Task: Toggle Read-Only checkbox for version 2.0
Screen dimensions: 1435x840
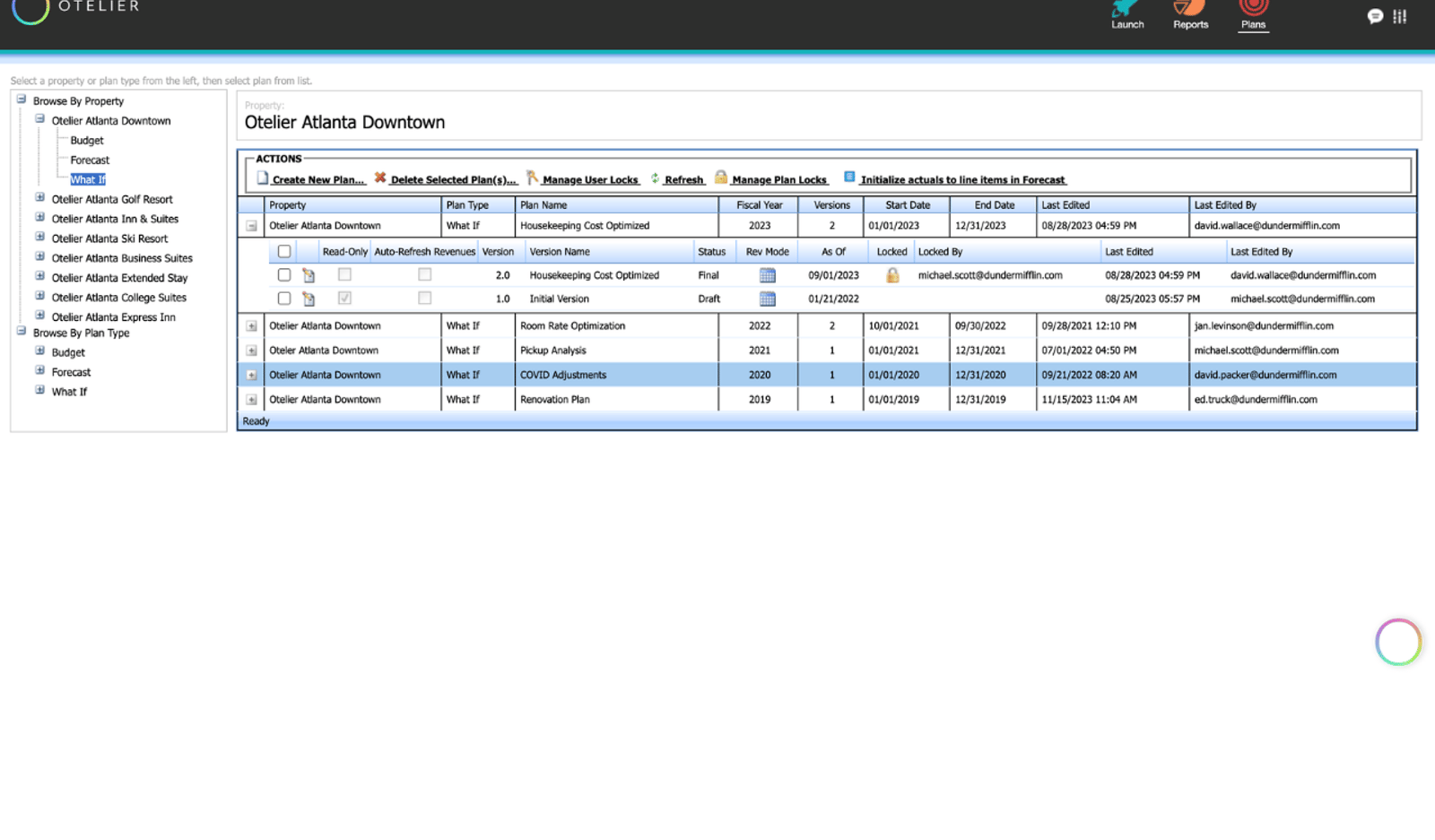Action: click(344, 274)
